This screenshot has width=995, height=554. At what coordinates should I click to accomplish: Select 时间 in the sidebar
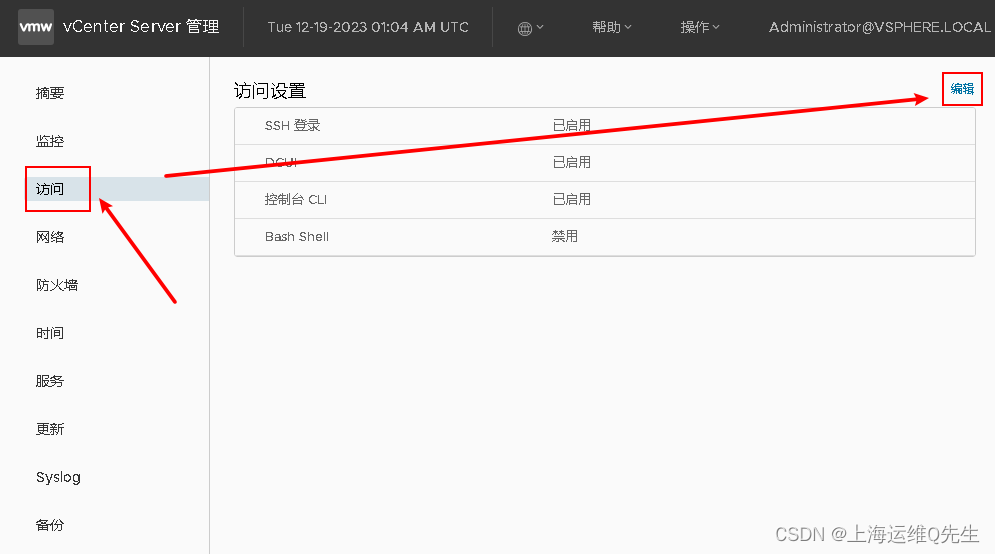click(x=49, y=333)
